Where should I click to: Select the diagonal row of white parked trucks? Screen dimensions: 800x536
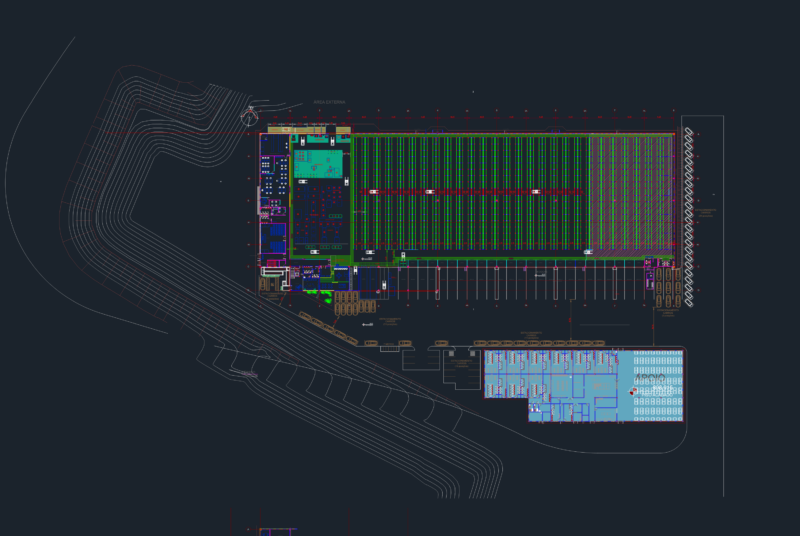[688, 217]
